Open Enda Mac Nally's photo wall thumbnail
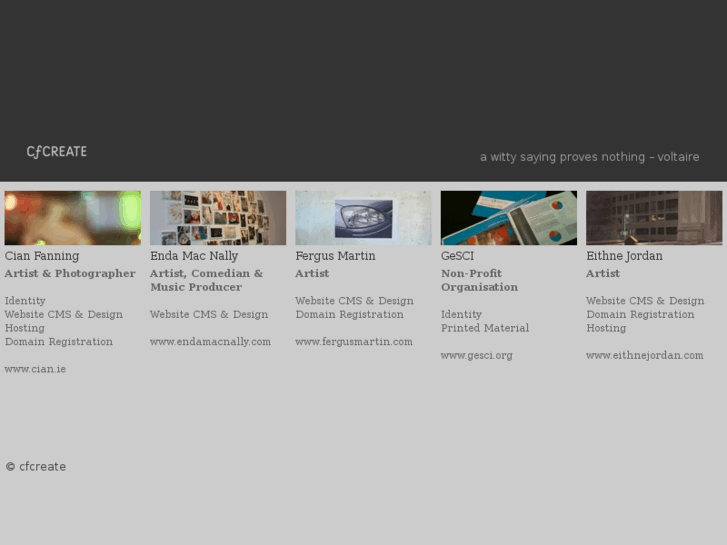 pos(218,218)
